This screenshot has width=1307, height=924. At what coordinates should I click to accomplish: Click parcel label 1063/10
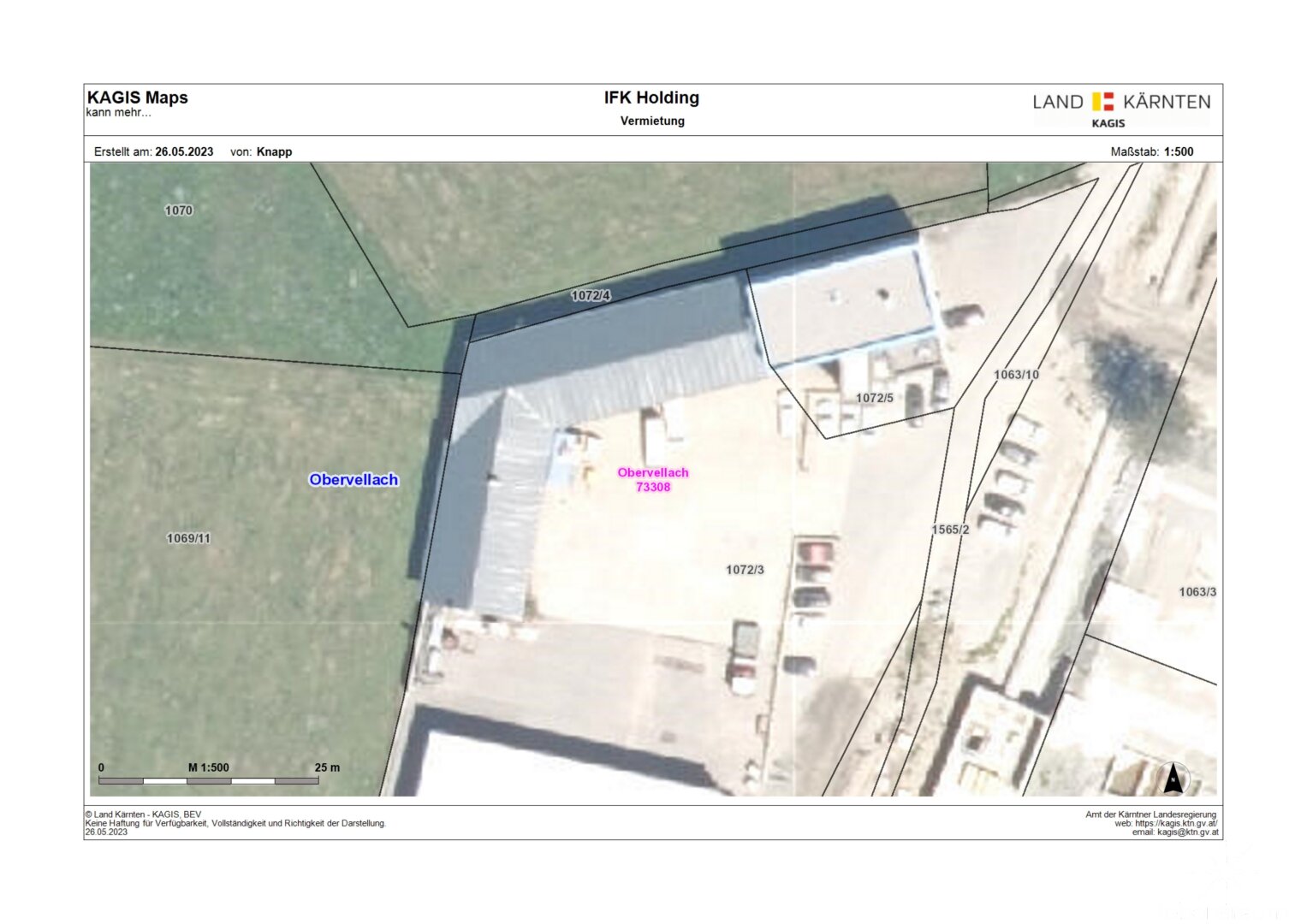1016,375
